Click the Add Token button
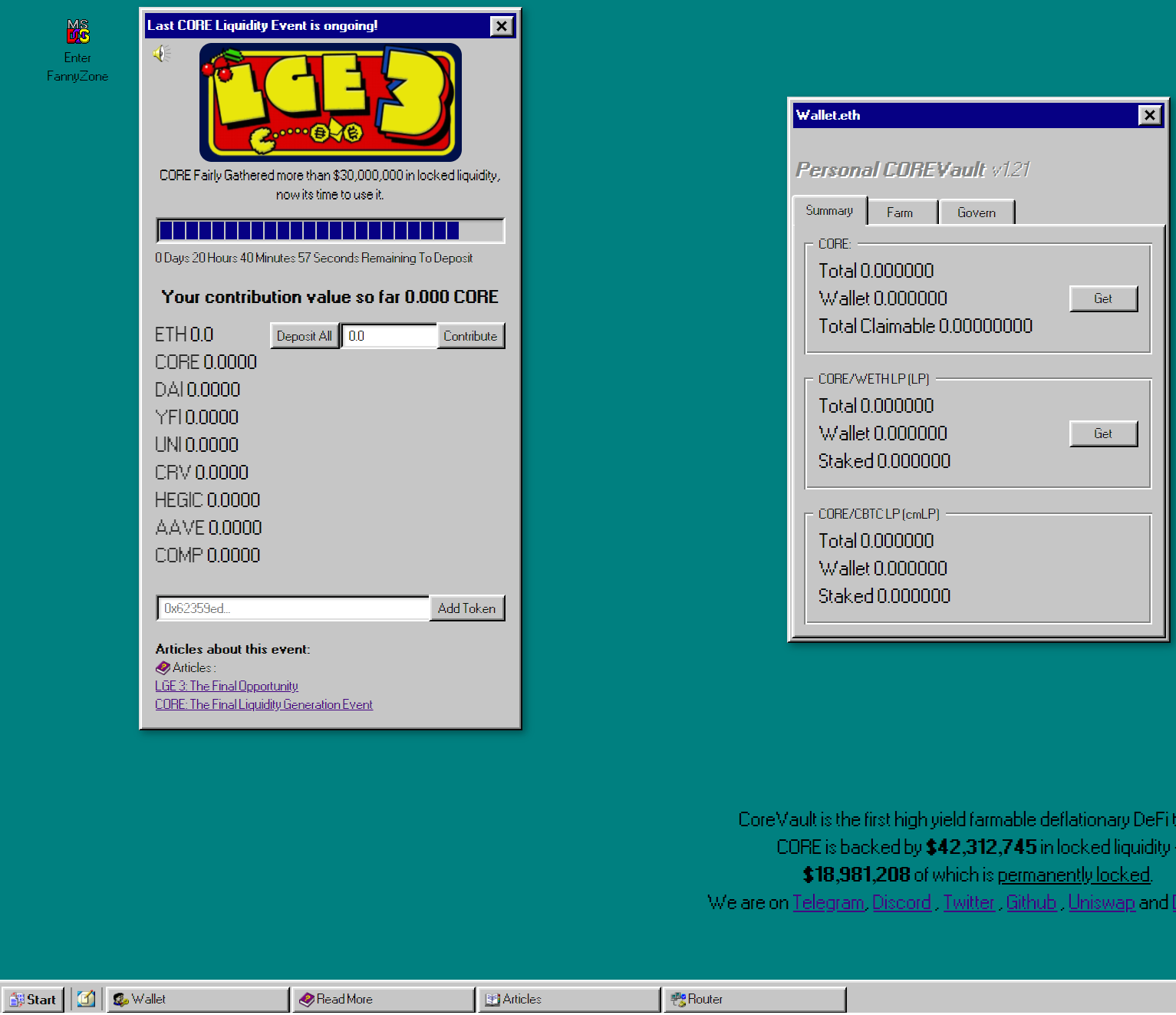This screenshot has height=1015, width=1176. (x=466, y=608)
